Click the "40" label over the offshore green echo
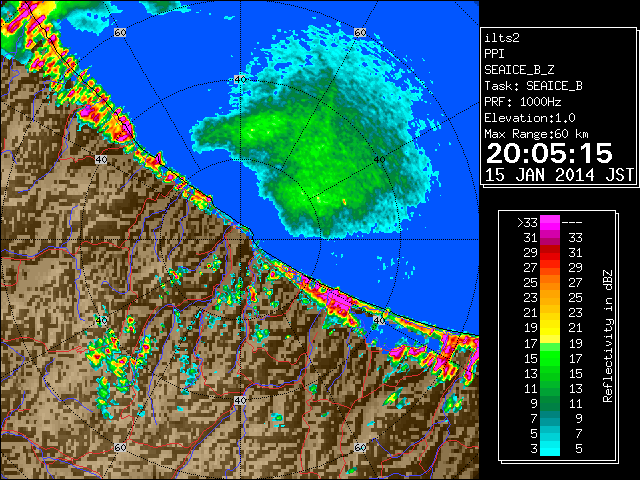 [380, 160]
